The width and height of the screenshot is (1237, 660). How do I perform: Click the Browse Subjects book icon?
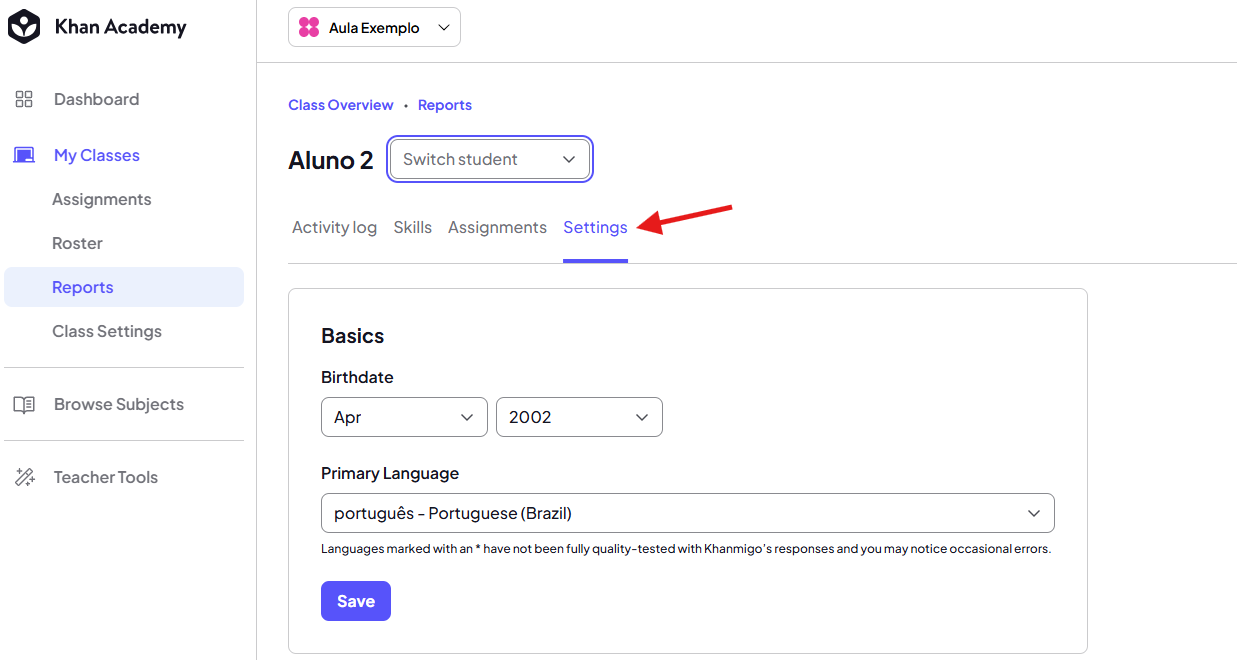click(24, 404)
